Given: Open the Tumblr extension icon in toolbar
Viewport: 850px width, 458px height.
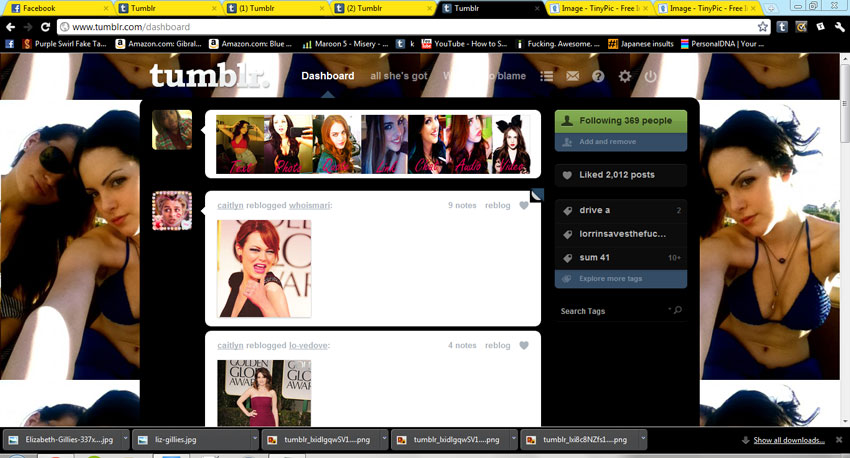Looking at the screenshot, I should pyautogui.click(x=782, y=27).
